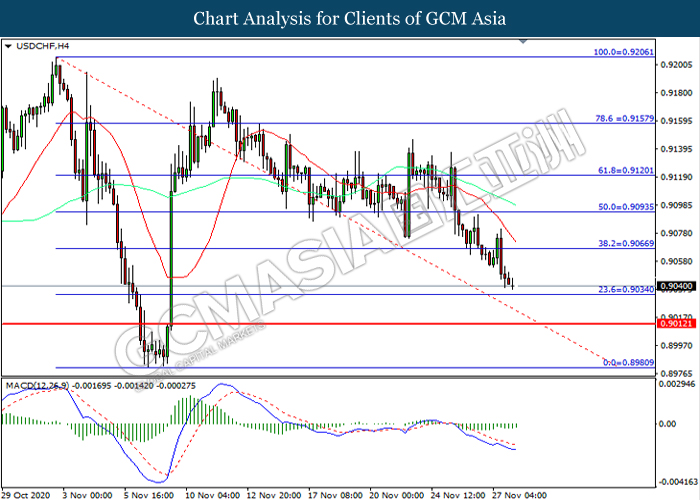
Task: Click price axis value 0.90985
Action: [x=676, y=205]
